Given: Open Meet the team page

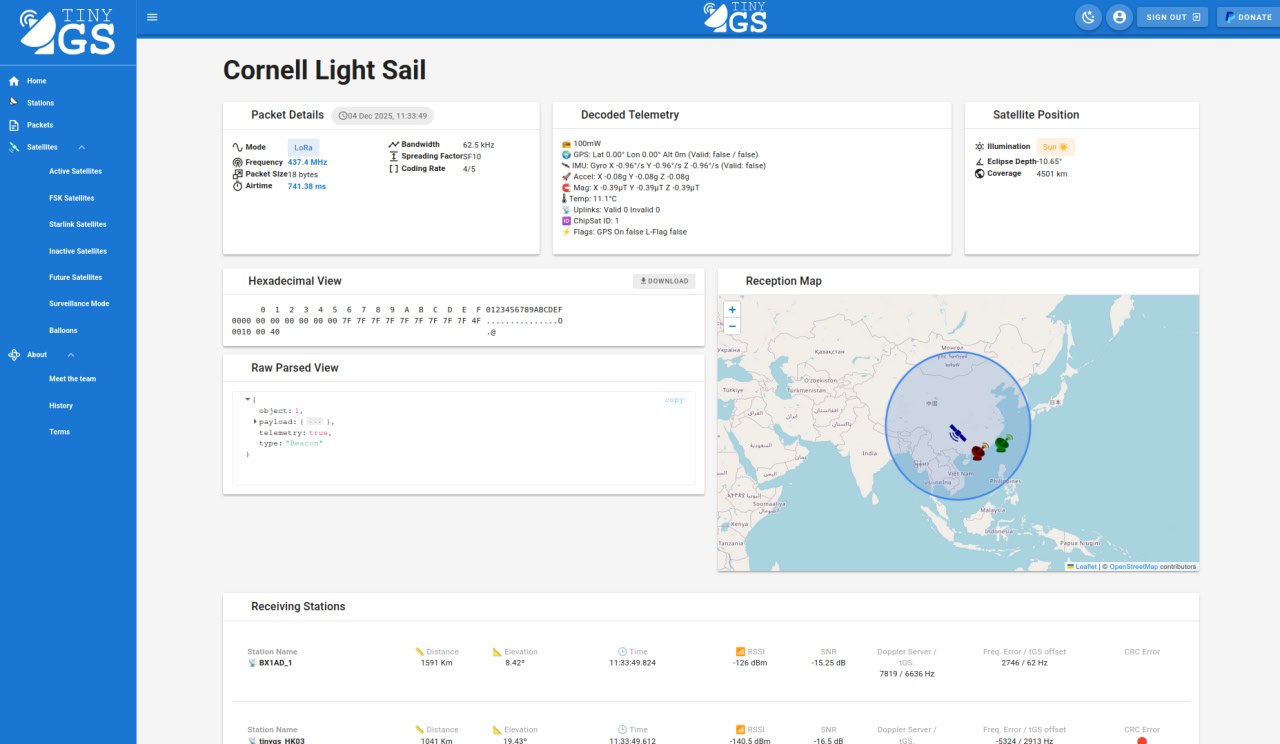Looking at the screenshot, I should tap(73, 379).
